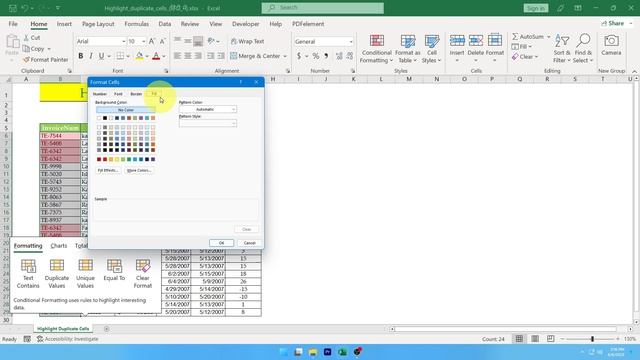The image size is (640, 360).
Task: Open the Font name dropdown
Action: pyautogui.click(x=123, y=41)
